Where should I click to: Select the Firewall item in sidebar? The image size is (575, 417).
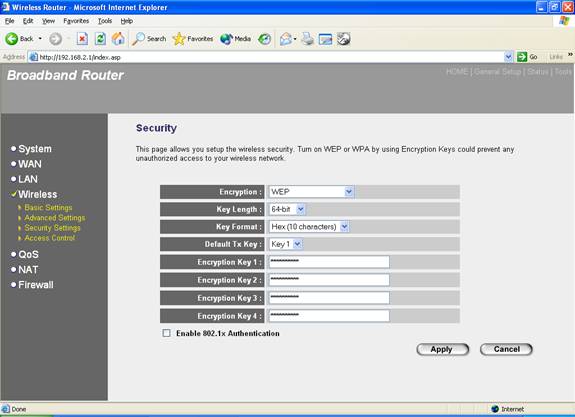click(36, 285)
